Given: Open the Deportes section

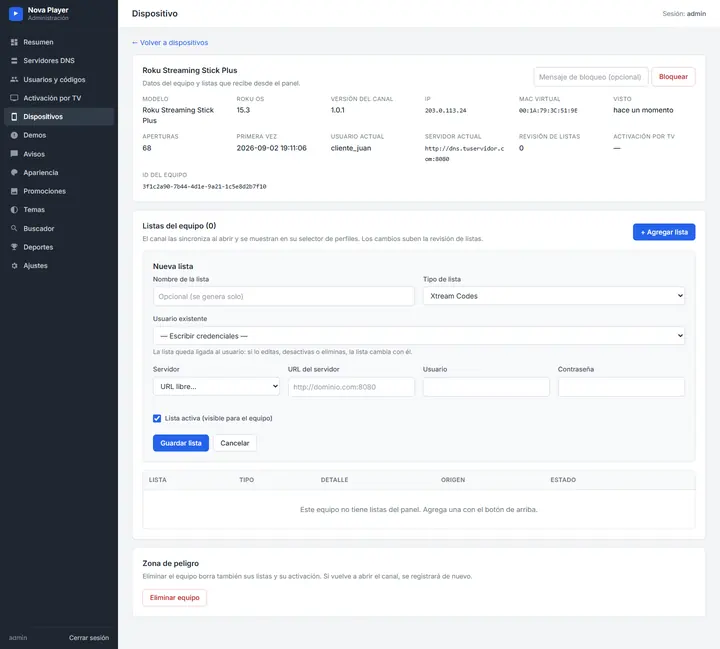Looking at the screenshot, I should (59, 247).
